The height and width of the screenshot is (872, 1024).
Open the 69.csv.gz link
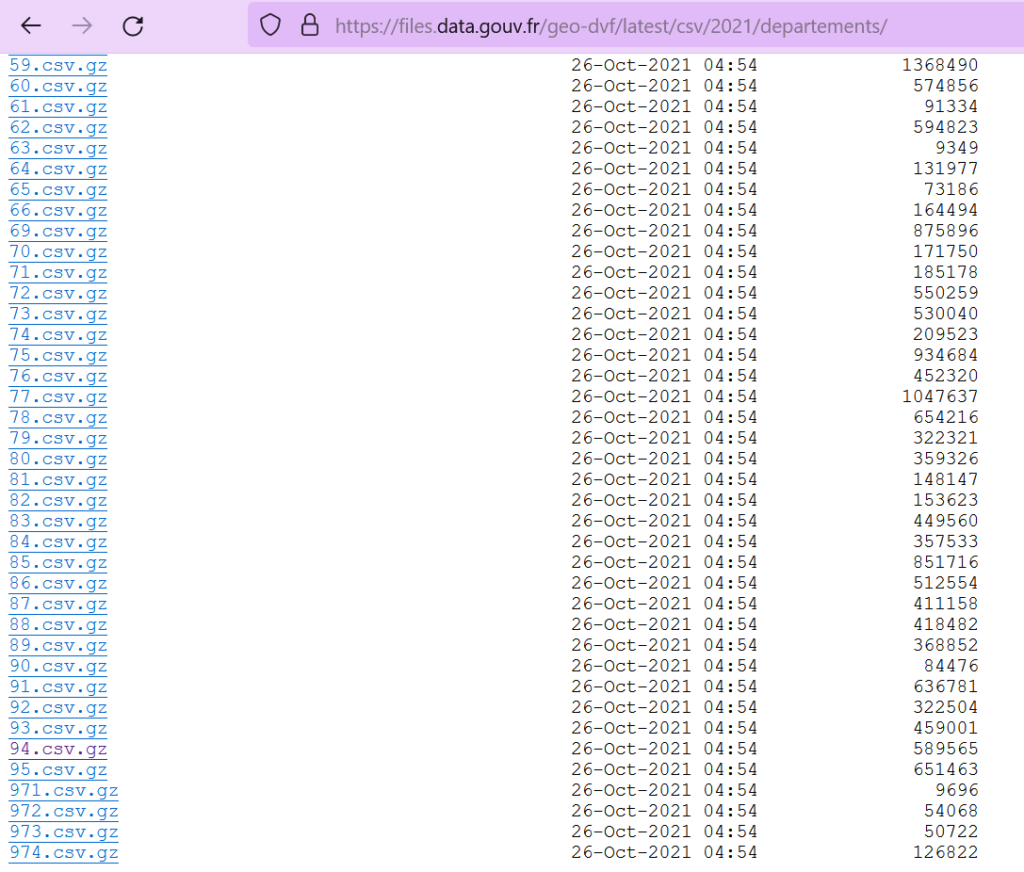[x=58, y=231]
